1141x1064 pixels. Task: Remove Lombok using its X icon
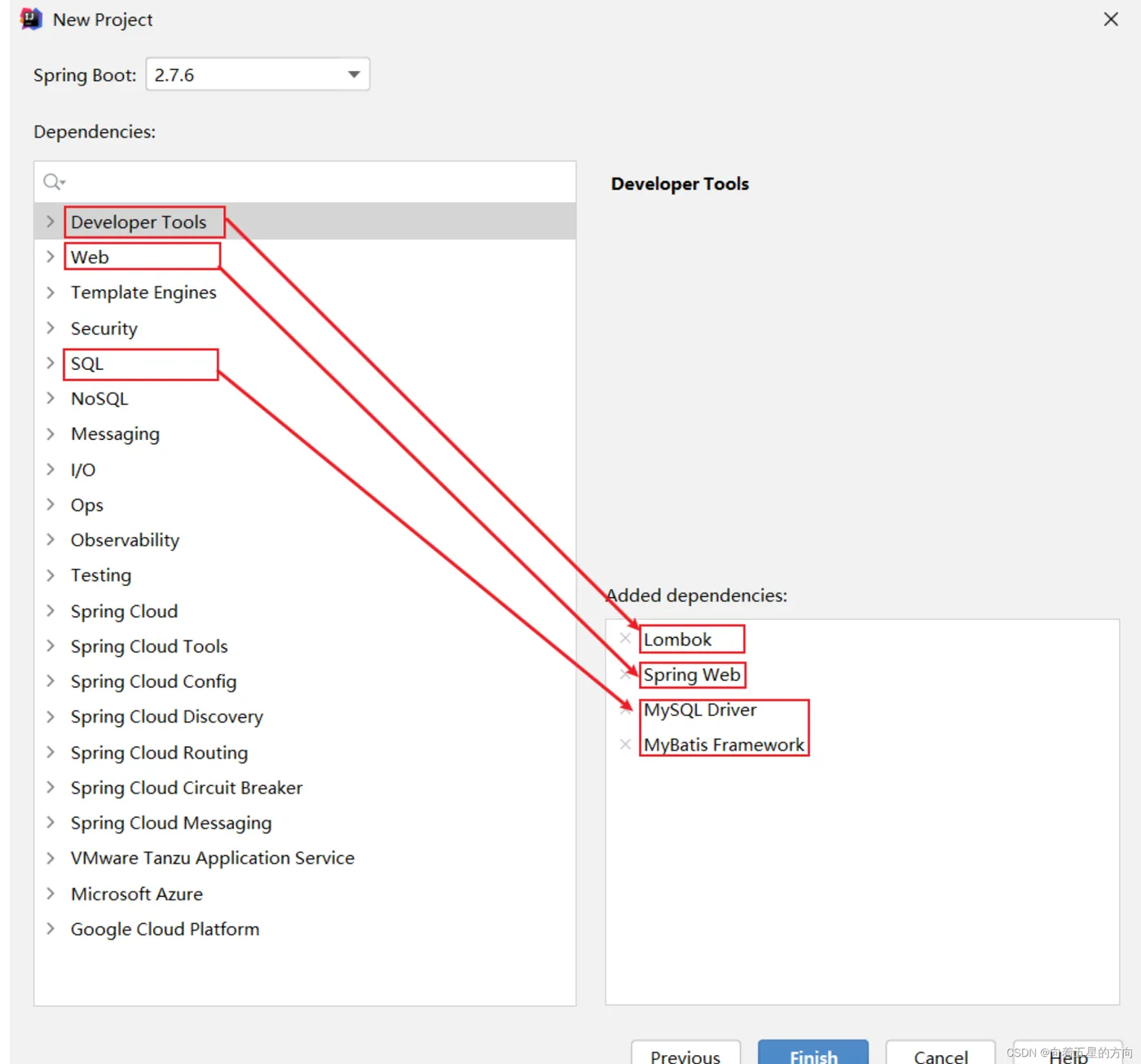(625, 639)
